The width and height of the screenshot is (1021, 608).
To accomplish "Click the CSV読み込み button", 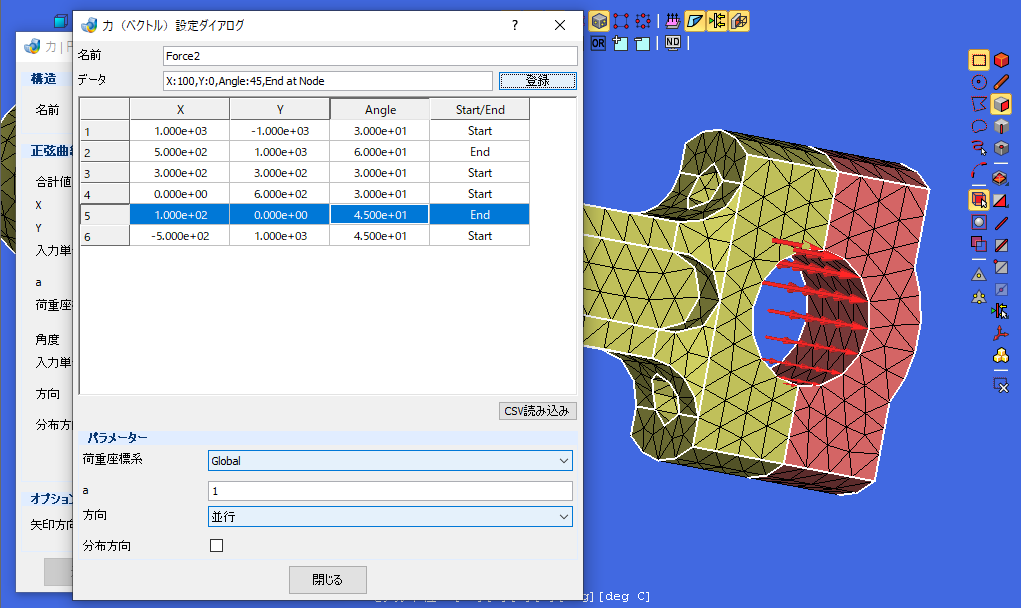I will point(537,411).
